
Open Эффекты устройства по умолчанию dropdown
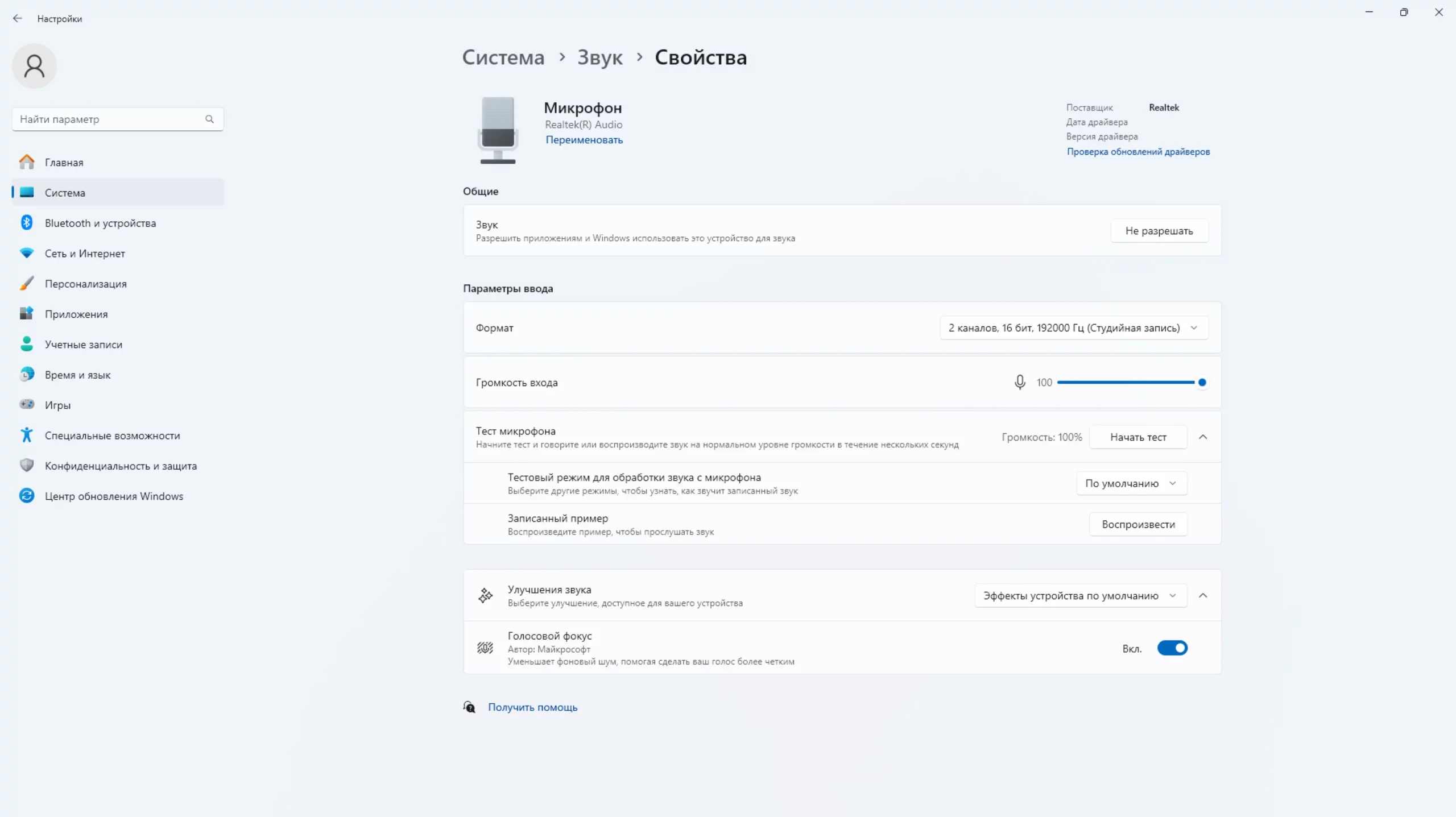(1080, 596)
